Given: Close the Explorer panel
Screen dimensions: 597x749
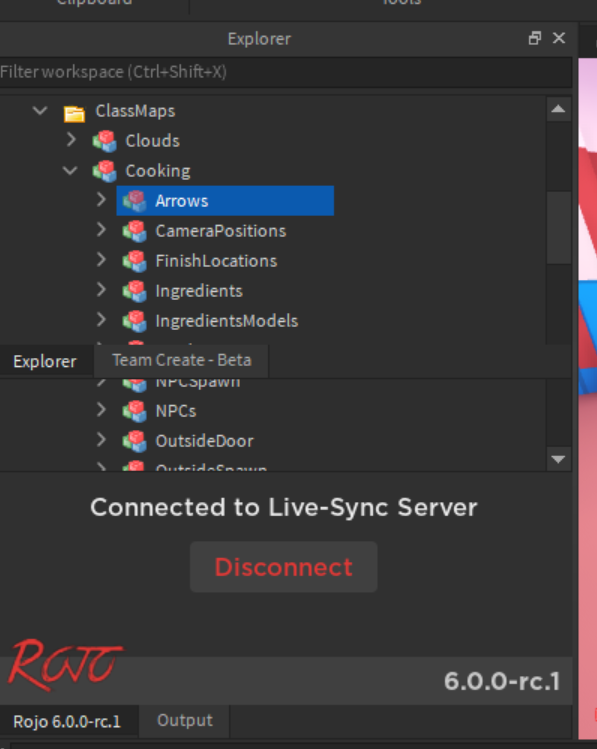Looking at the screenshot, I should 559,38.
